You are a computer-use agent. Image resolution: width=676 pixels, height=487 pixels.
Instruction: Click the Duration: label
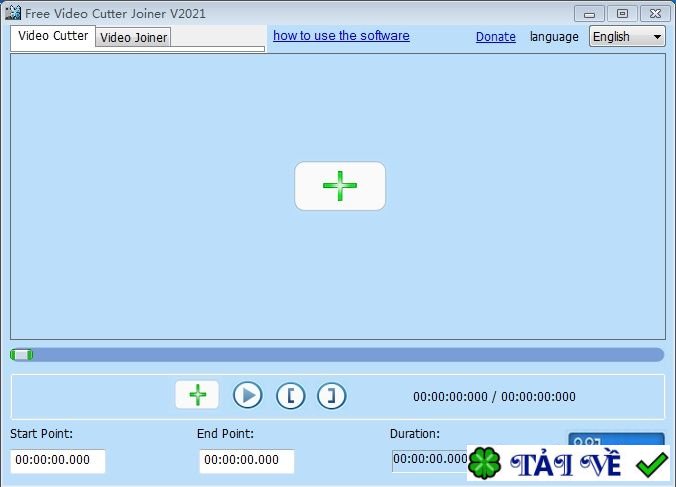click(415, 434)
